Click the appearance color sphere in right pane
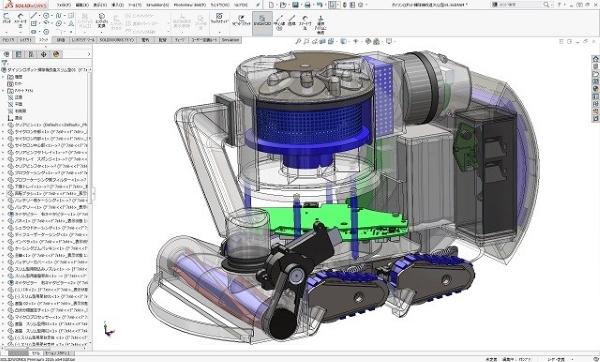 (x=595, y=89)
